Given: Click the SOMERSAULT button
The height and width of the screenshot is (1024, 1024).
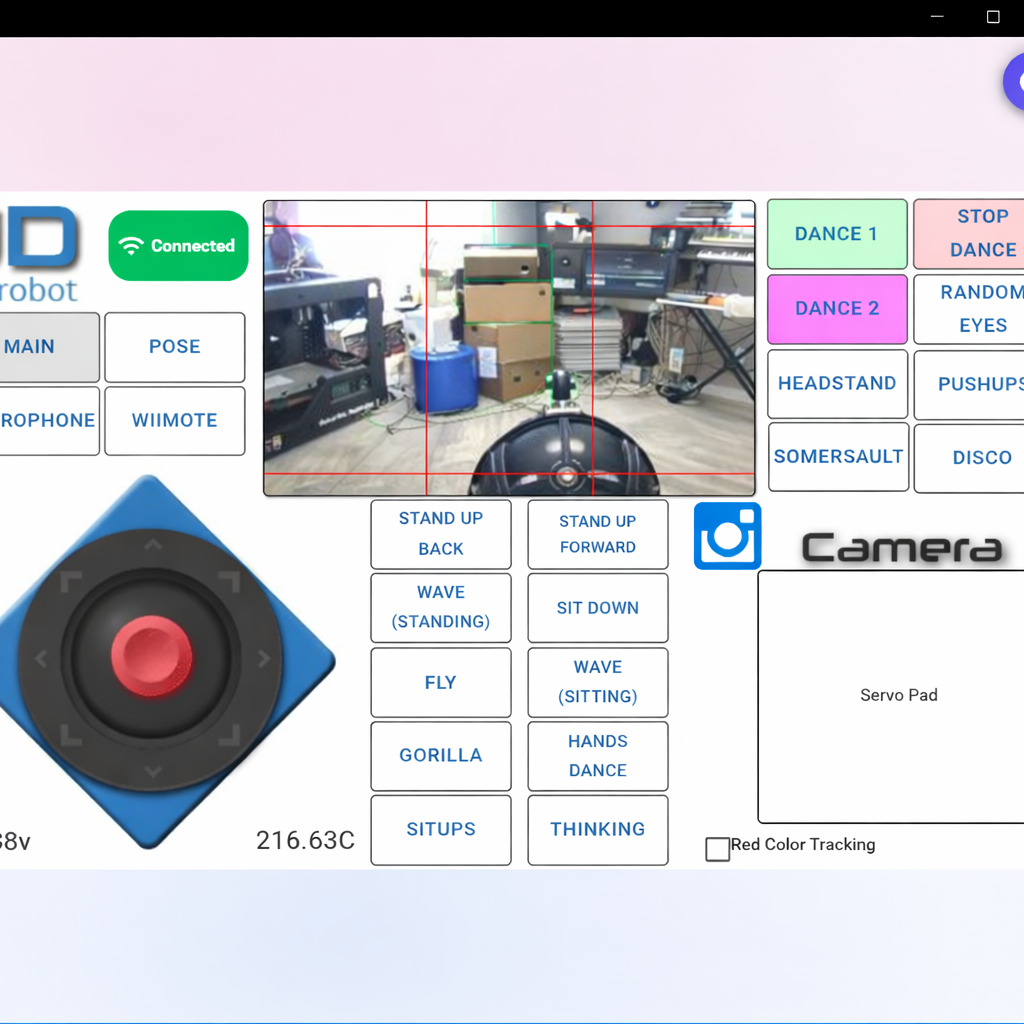Looking at the screenshot, I should tap(838, 457).
